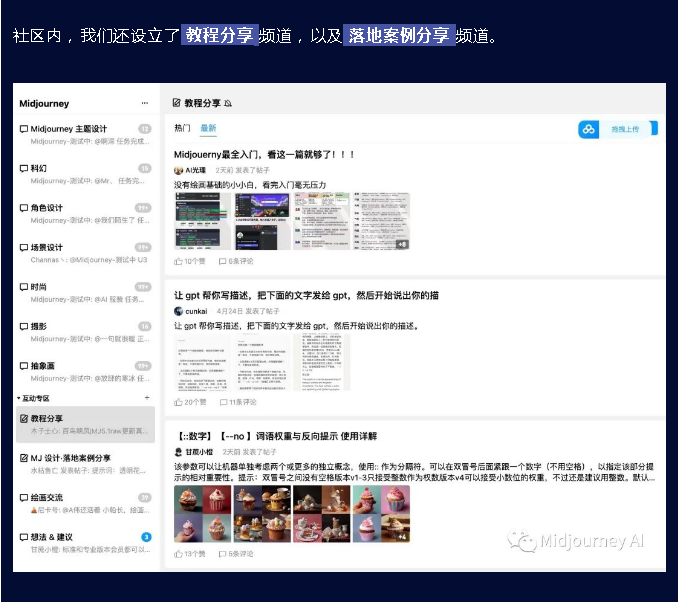Open the 场景设计 channel
678x602 pixels.
[x=85, y=253]
